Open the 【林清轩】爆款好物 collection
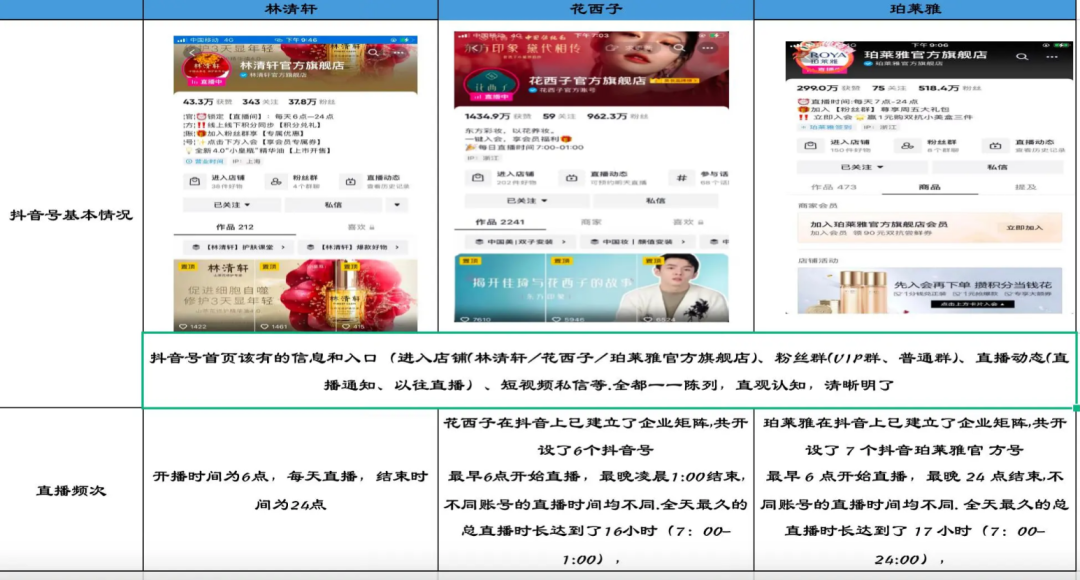 coord(353,247)
